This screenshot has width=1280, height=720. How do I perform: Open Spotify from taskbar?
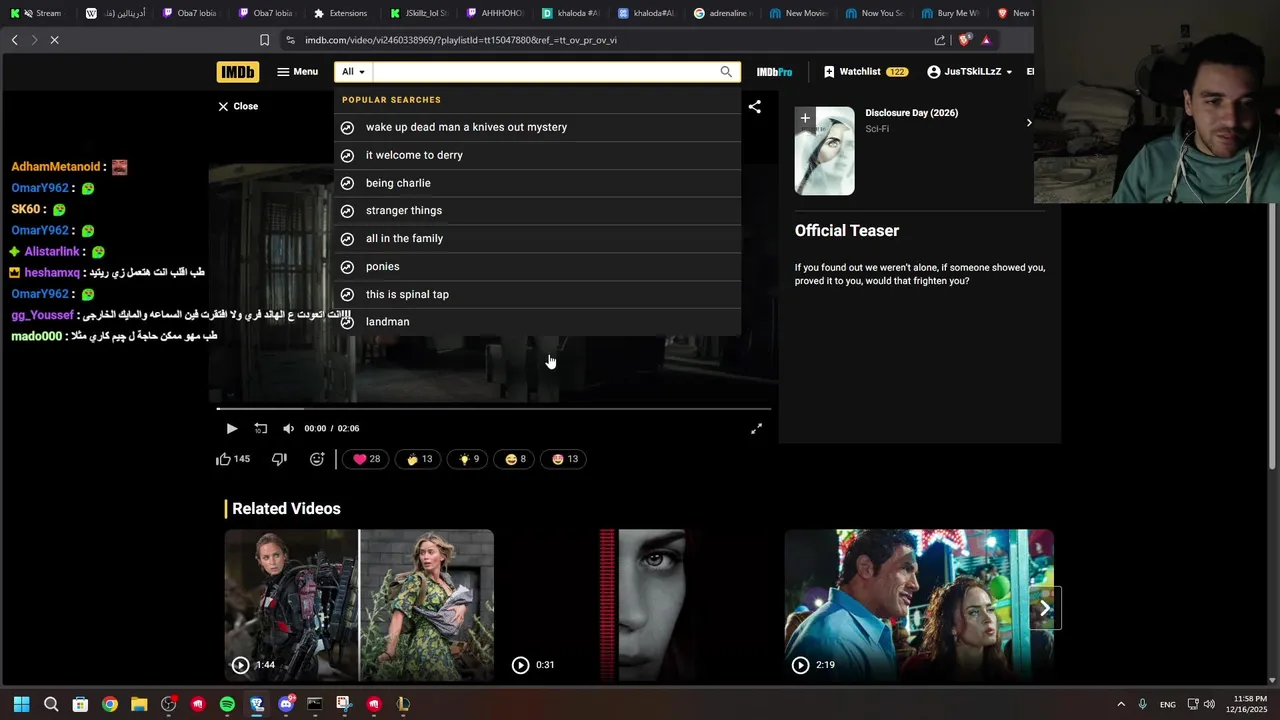227,704
